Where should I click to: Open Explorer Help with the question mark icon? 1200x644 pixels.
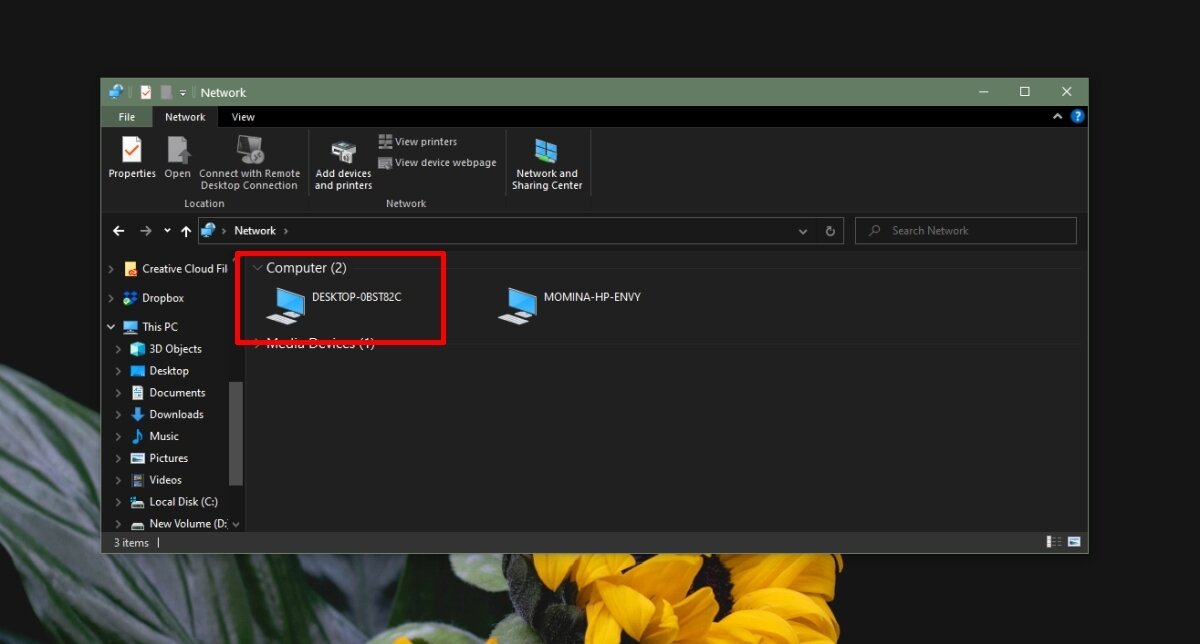pos(1077,116)
